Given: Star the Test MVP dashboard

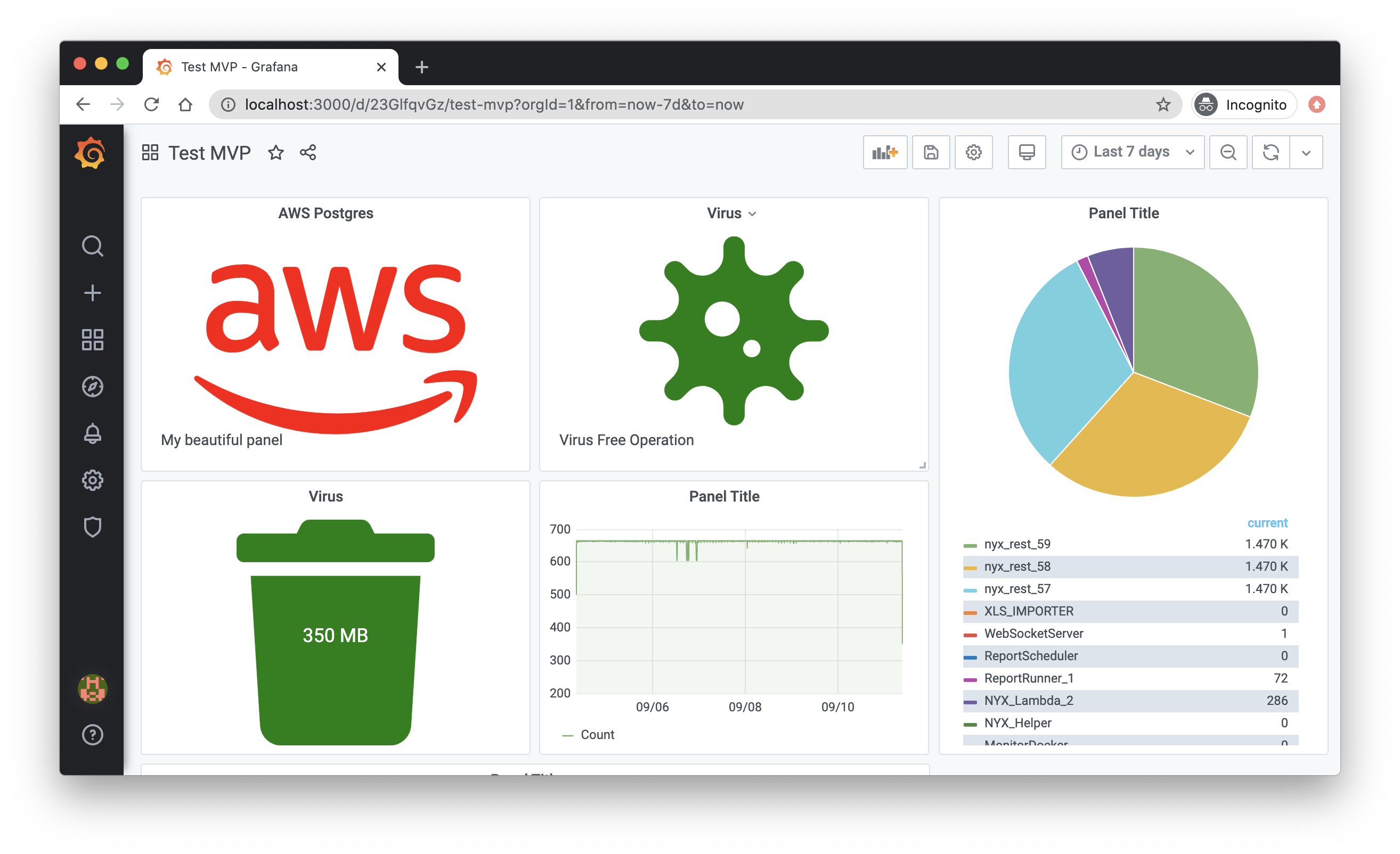Looking at the screenshot, I should [x=275, y=153].
